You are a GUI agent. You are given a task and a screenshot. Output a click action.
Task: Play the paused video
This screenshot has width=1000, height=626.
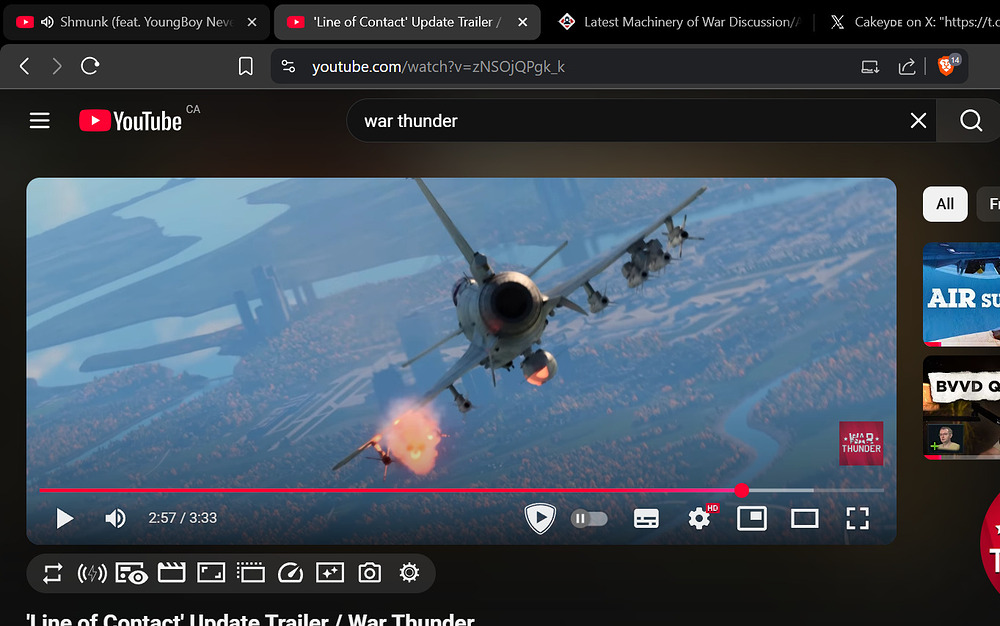click(65, 518)
